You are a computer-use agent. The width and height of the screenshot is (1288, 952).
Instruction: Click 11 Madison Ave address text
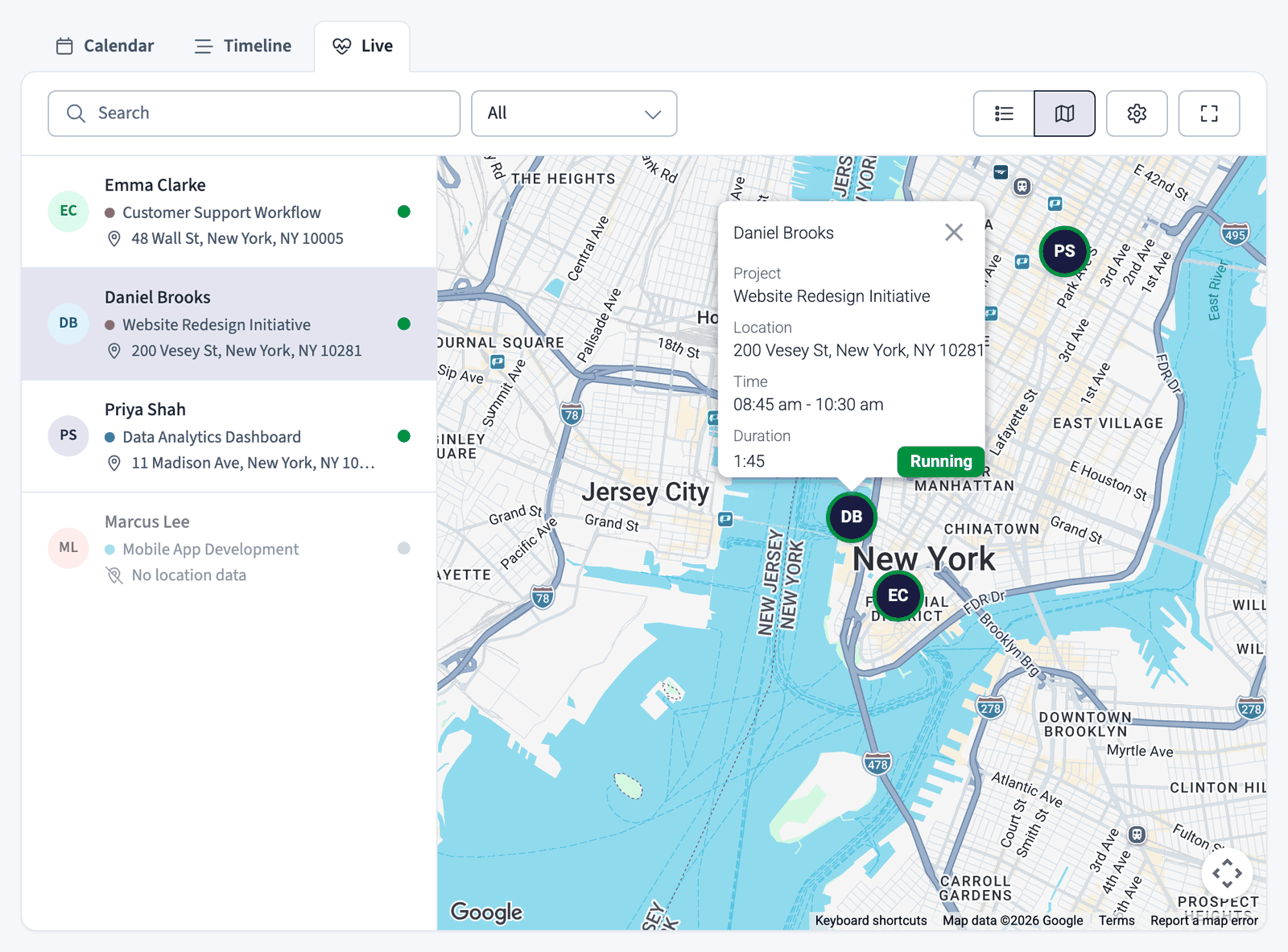[253, 464]
